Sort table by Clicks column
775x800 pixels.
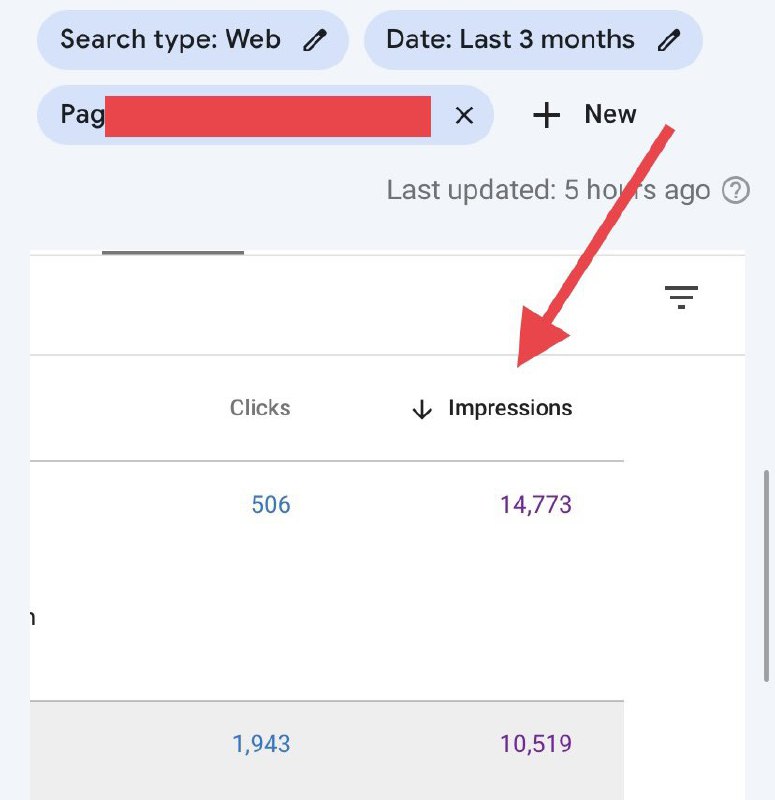click(x=260, y=408)
